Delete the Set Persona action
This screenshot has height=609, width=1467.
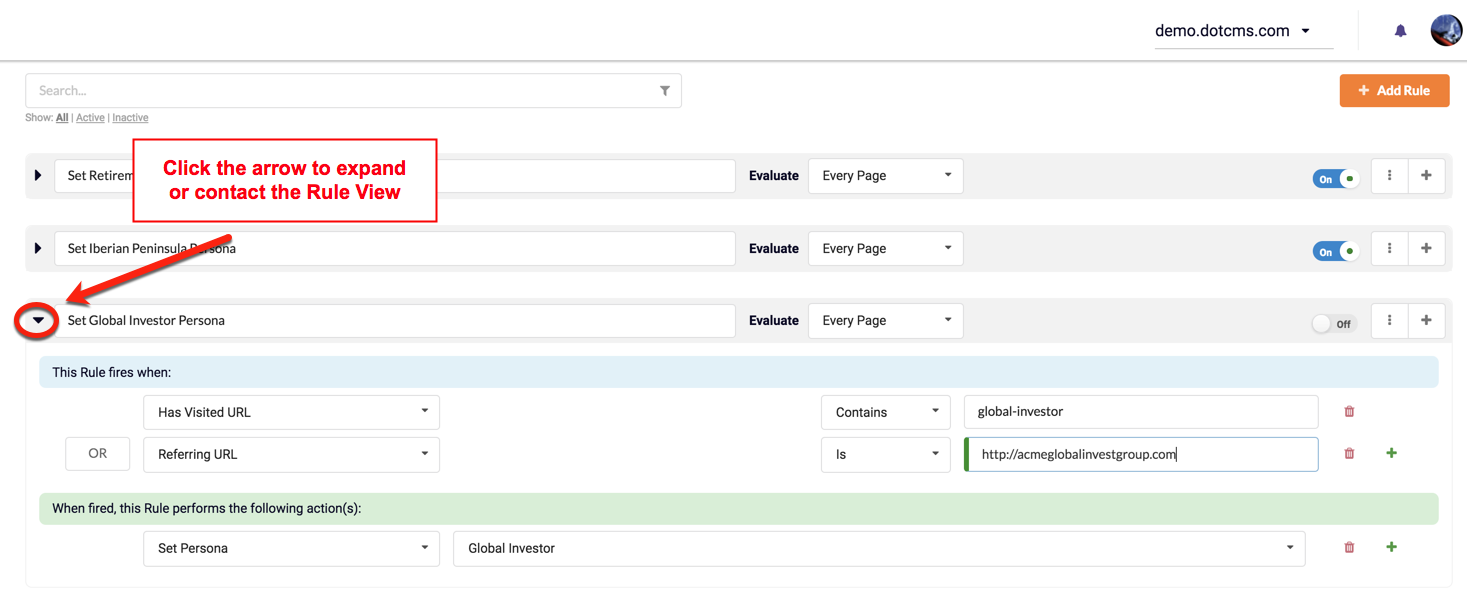pyautogui.click(x=1349, y=548)
